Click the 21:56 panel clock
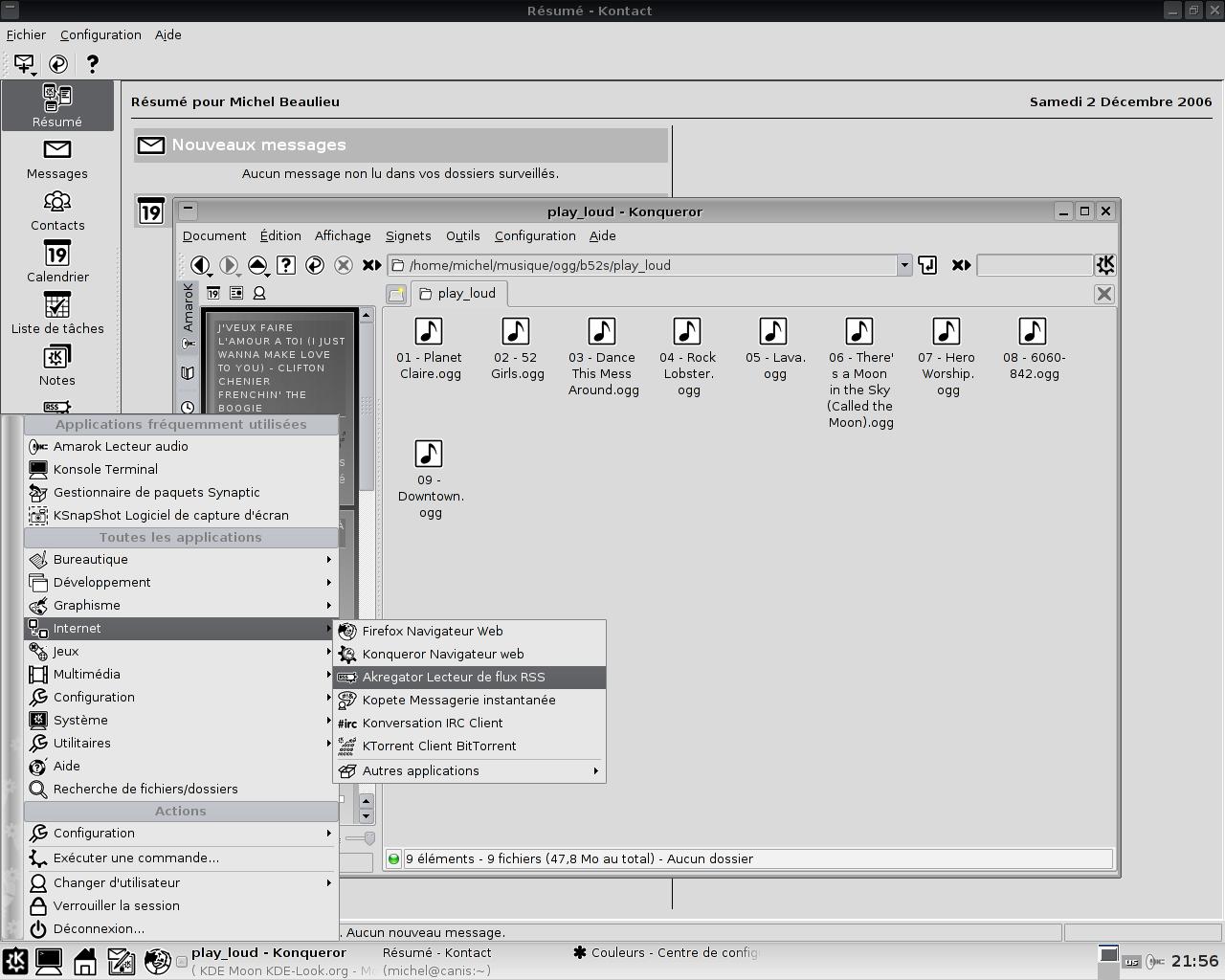The height and width of the screenshot is (980, 1225). click(1194, 961)
